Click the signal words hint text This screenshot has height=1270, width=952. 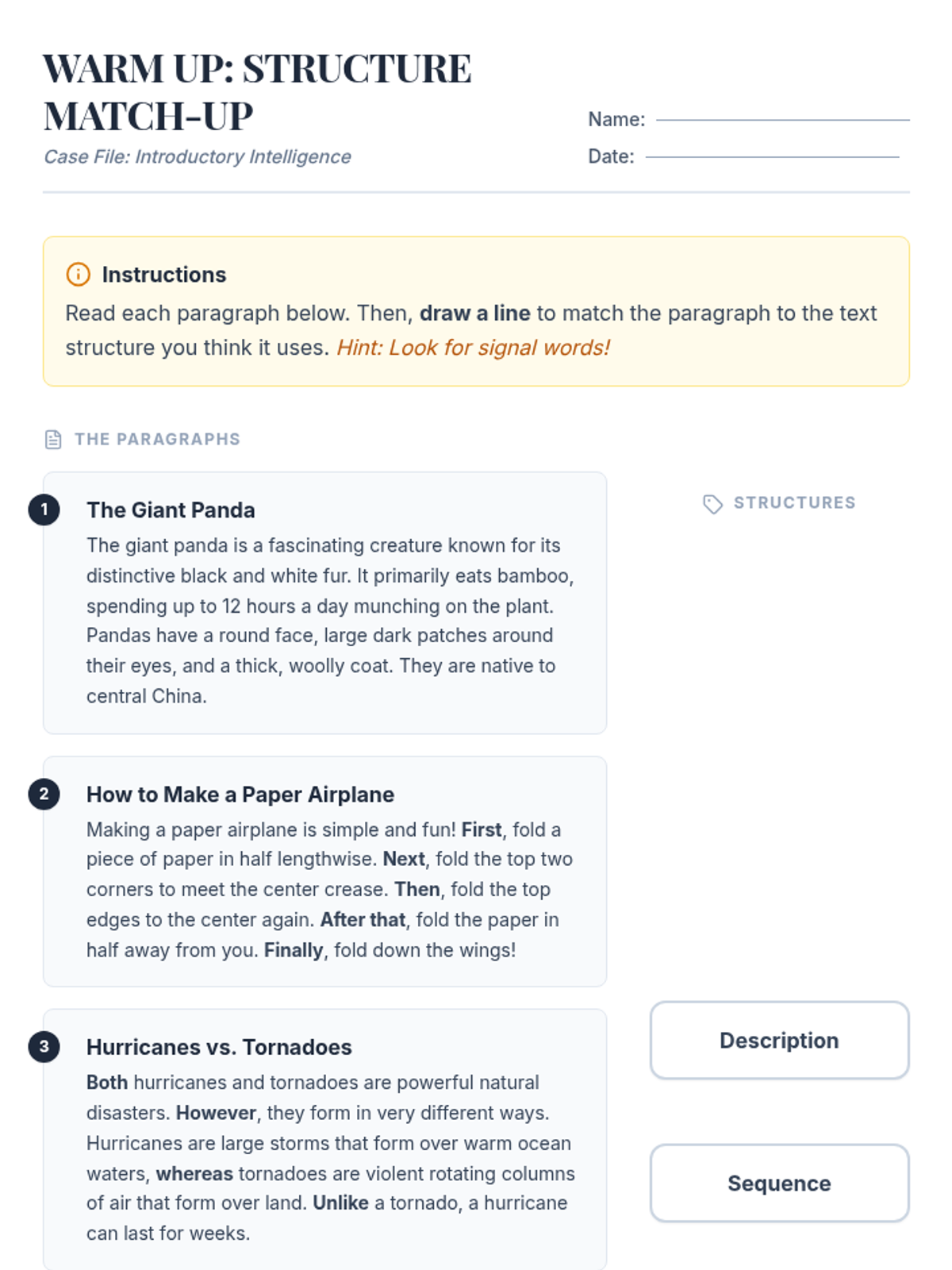[x=473, y=348]
